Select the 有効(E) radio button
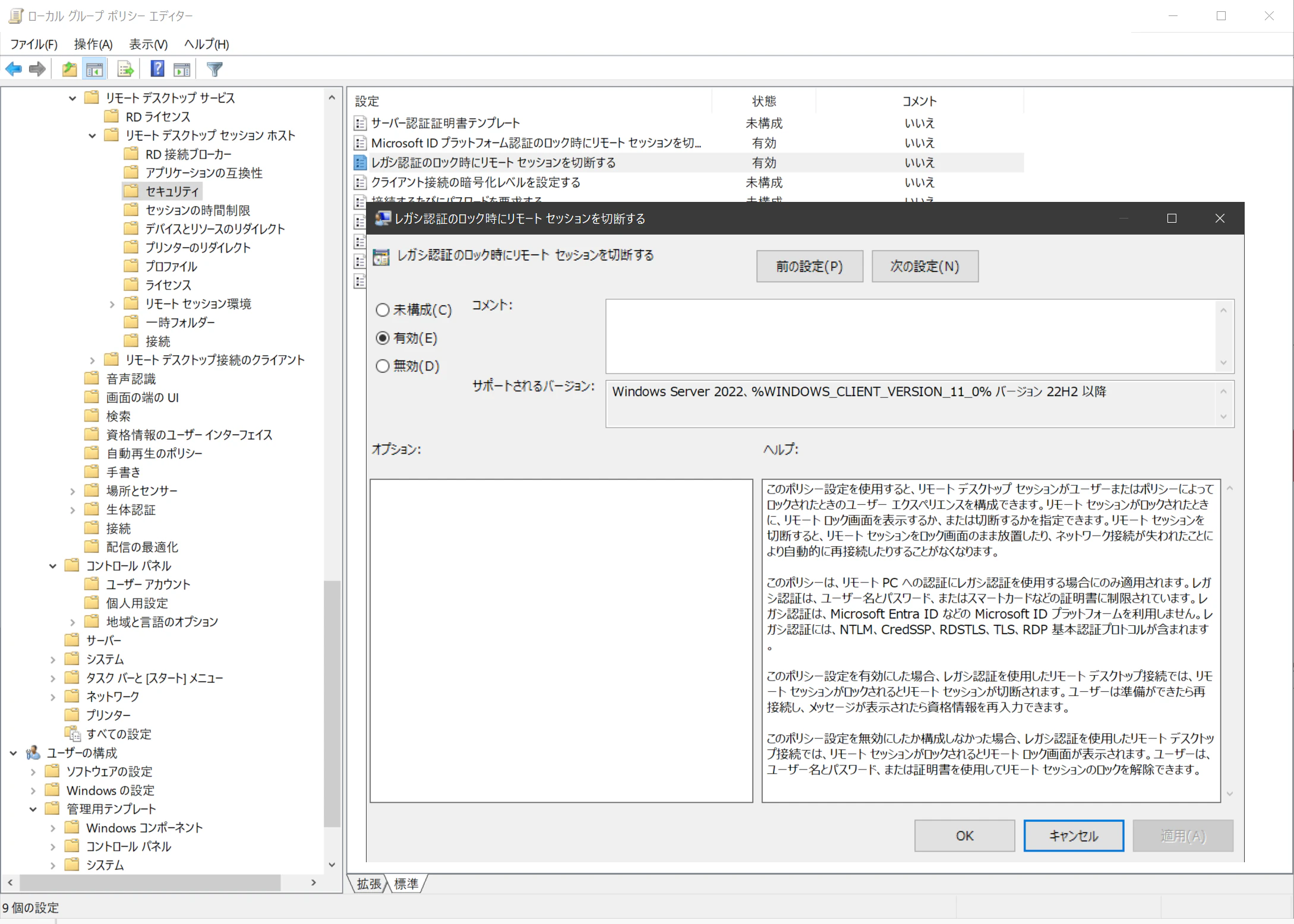1294x924 pixels. (383, 338)
